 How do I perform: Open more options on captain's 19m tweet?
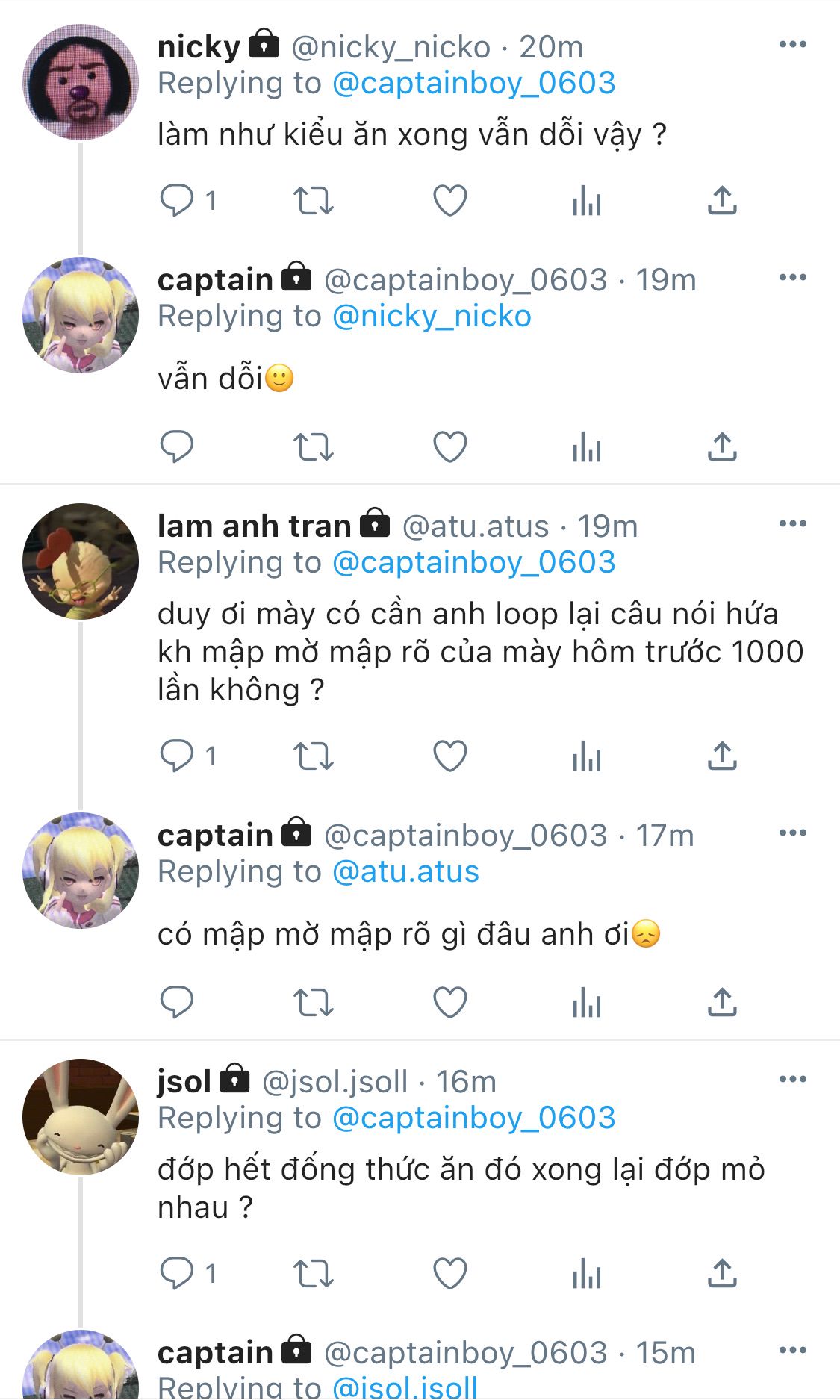pos(792,278)
